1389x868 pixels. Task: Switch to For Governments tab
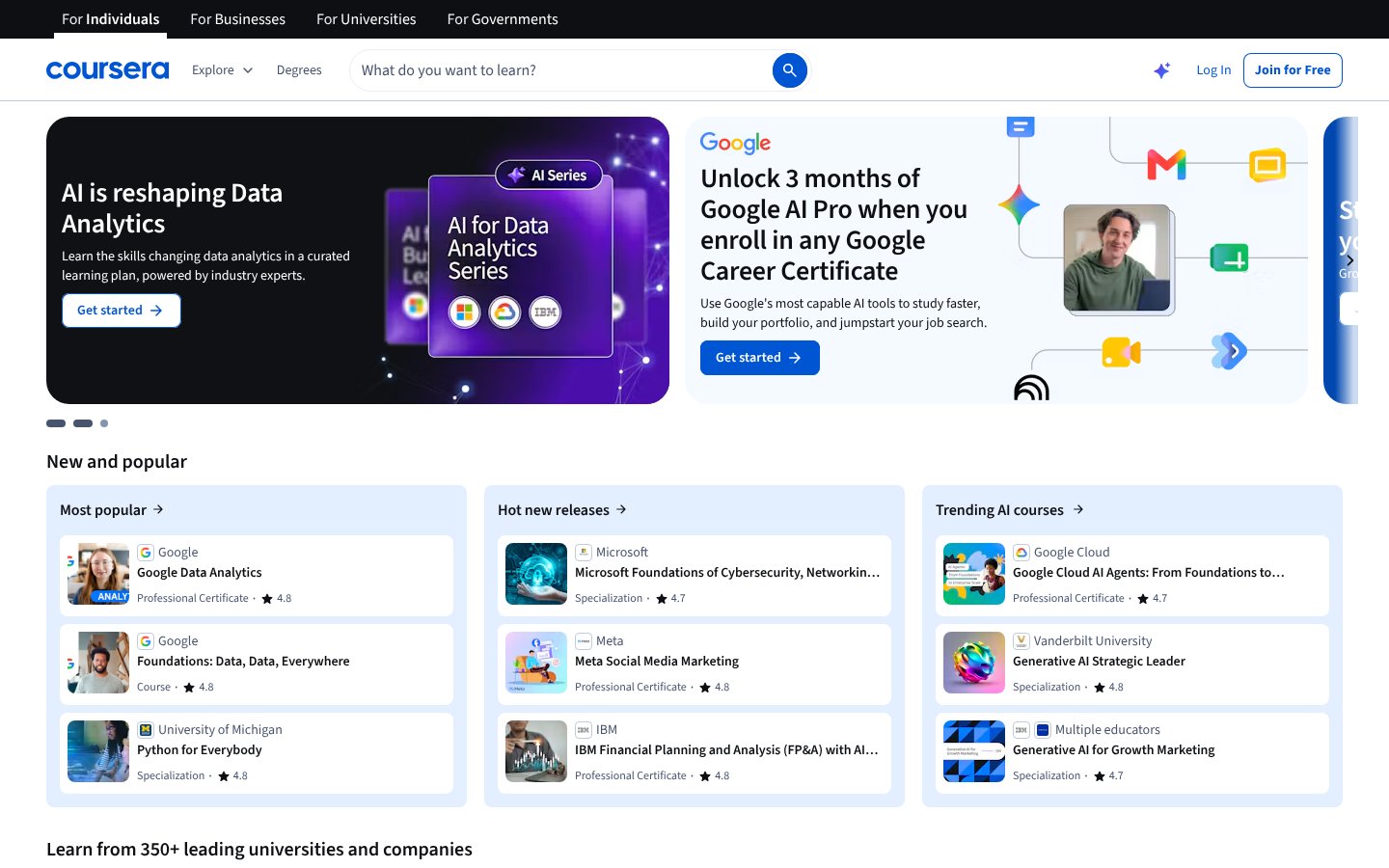(503, 19)
